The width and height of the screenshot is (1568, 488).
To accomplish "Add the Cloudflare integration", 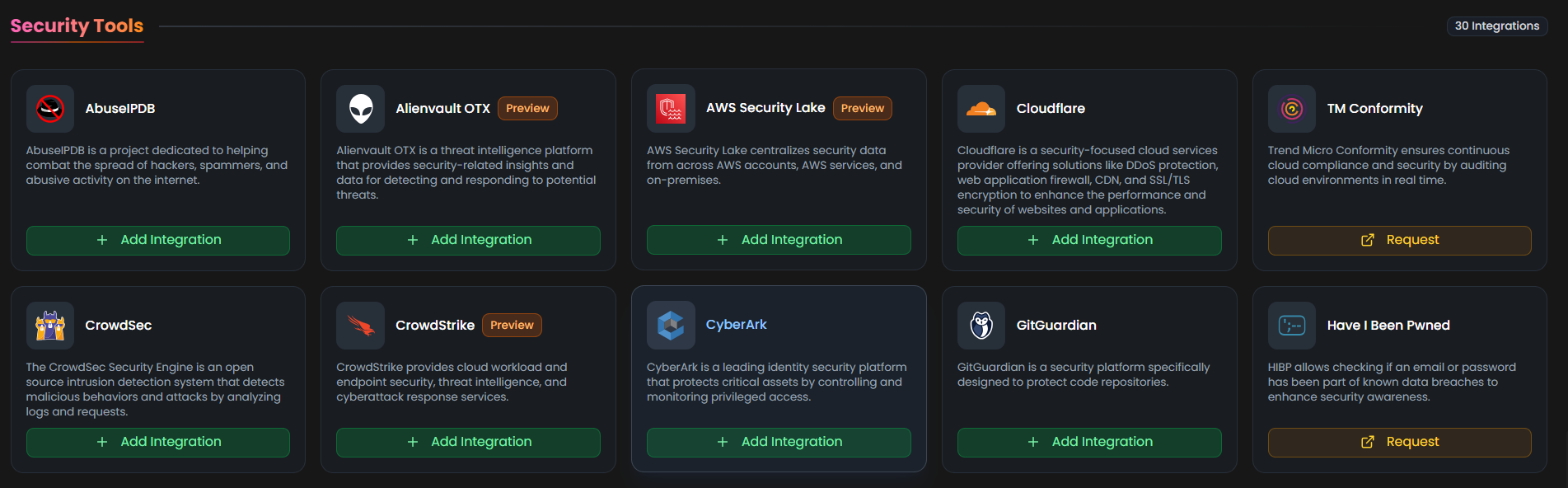I will (x=1089, y=240).
